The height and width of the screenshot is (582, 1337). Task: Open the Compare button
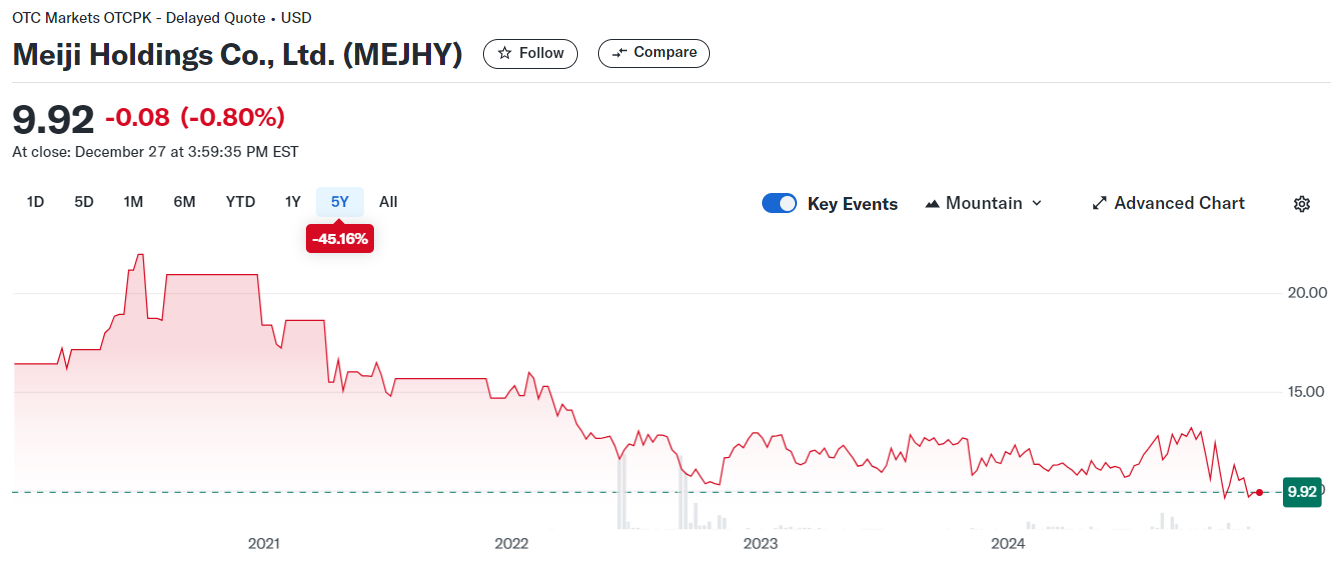click(x=654, y=53)
